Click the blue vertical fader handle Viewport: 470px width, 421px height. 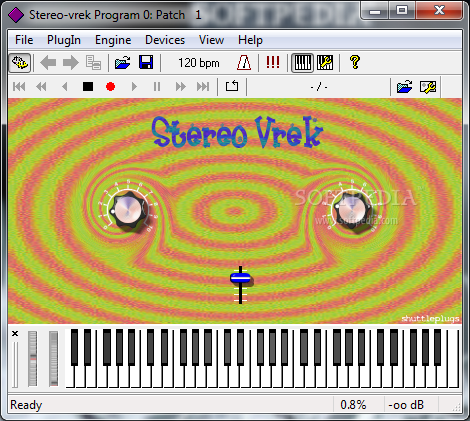pos(241,278)
